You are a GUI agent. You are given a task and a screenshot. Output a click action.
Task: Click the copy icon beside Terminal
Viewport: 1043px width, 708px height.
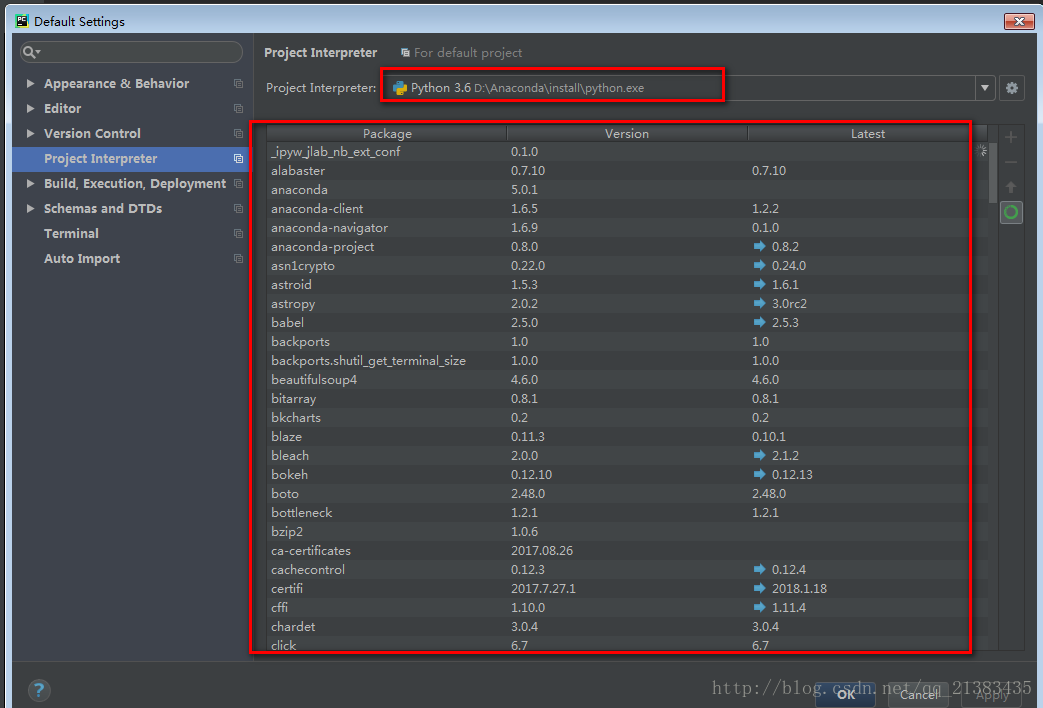238,234
